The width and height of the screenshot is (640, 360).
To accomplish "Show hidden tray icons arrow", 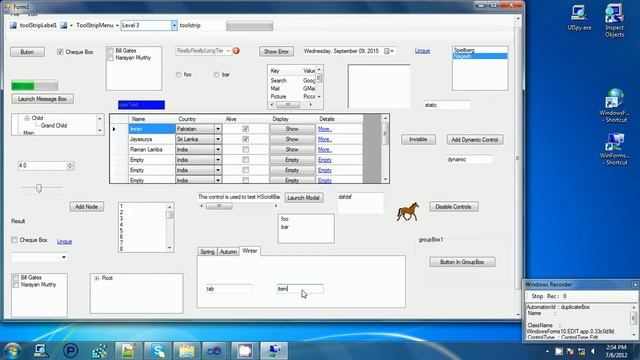I will [x=547, y=351].
